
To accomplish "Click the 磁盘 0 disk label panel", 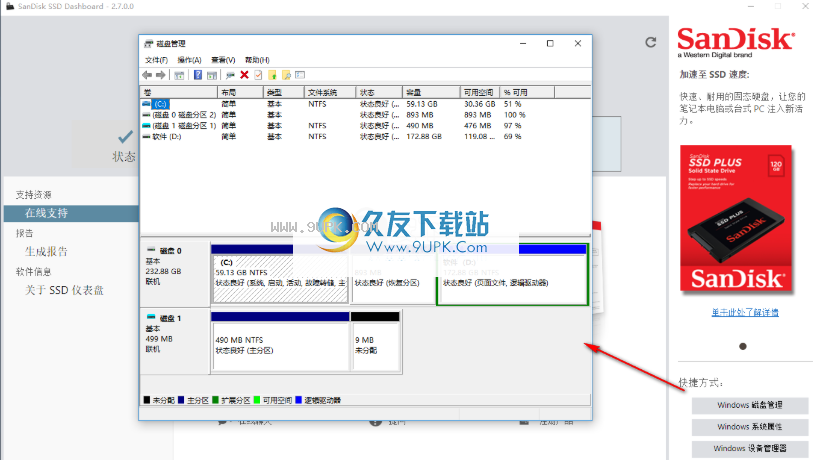I will [175, 273].
